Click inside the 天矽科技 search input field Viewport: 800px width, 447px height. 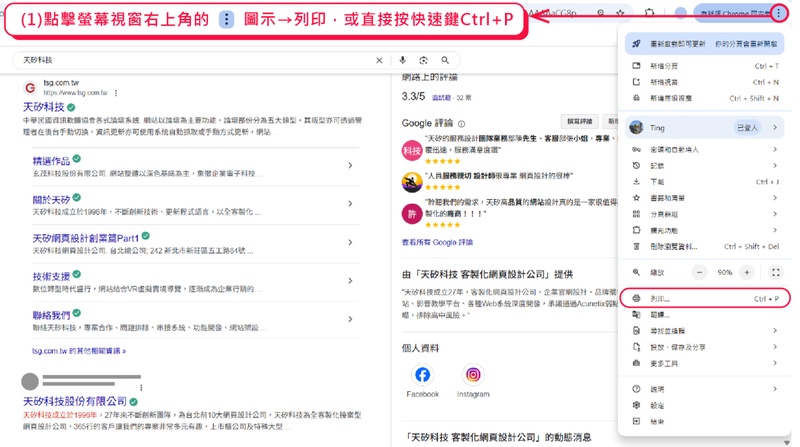(x=194, y=60)
